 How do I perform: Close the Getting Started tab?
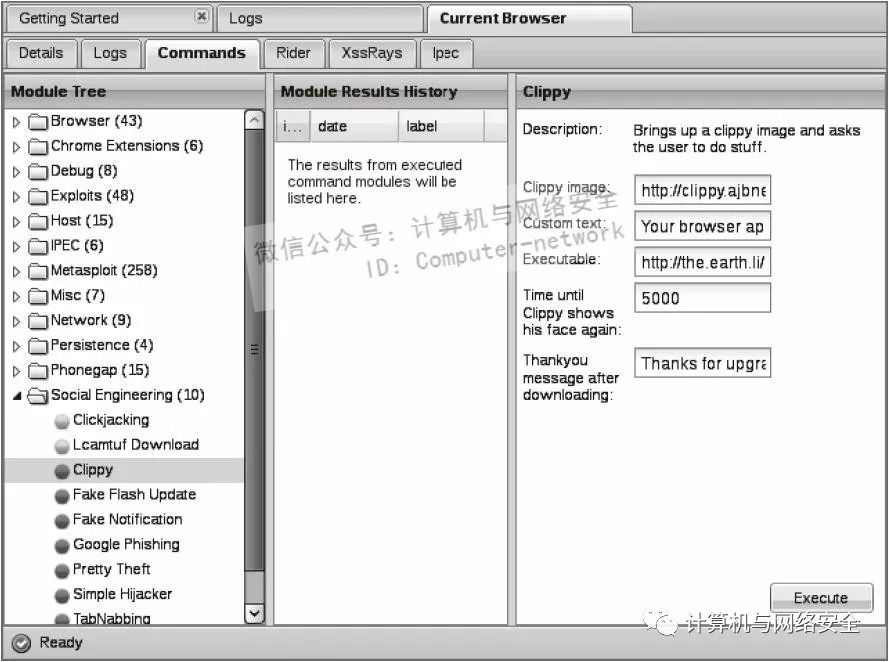click(x=201, y=17)
